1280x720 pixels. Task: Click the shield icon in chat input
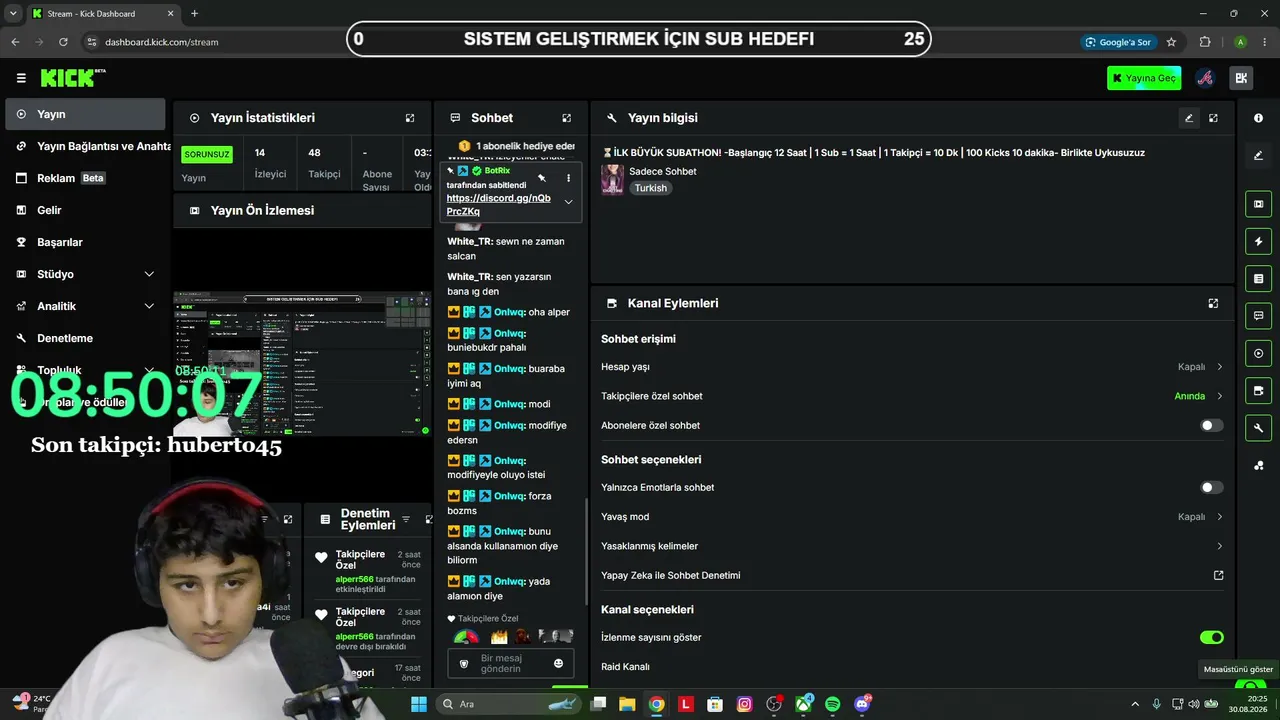pos(463,663)
